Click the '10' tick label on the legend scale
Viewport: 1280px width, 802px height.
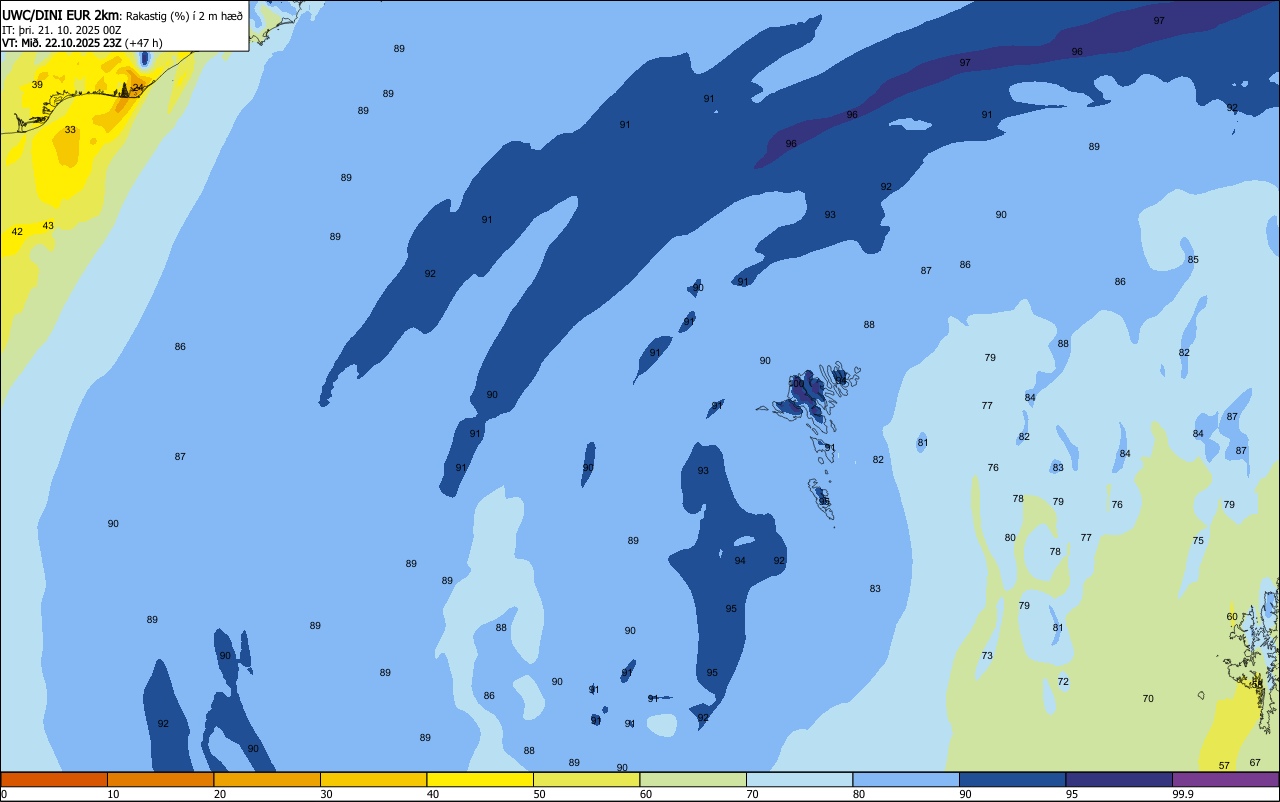(x=113, y=794)
